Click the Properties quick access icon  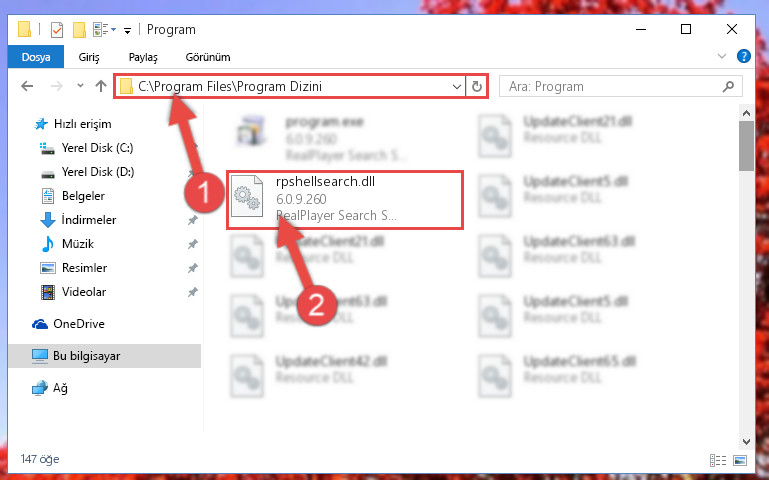click(x=57, y=30)
